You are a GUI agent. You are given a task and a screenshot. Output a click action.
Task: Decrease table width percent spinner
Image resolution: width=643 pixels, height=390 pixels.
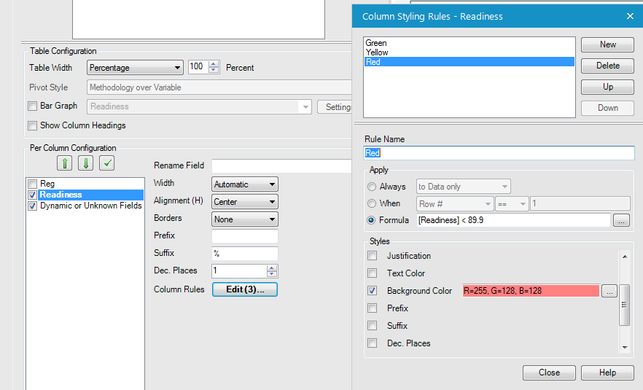[214, 71]
